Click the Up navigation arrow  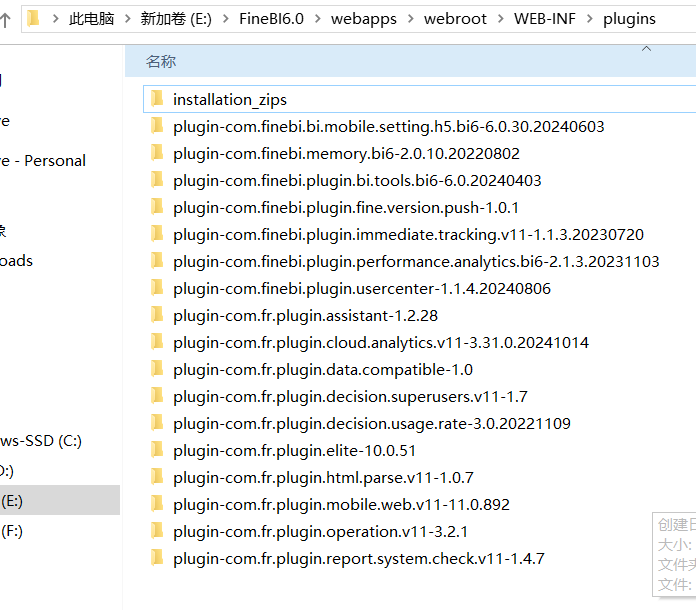tap(5, 20)
